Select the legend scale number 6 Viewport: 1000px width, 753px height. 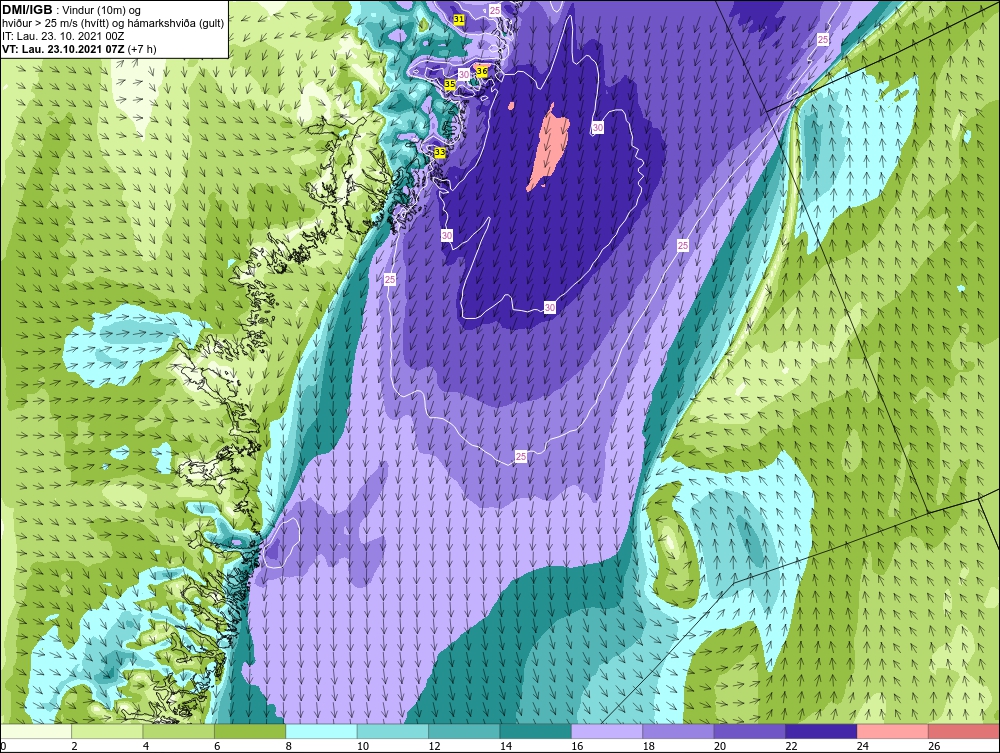(217, 746)
